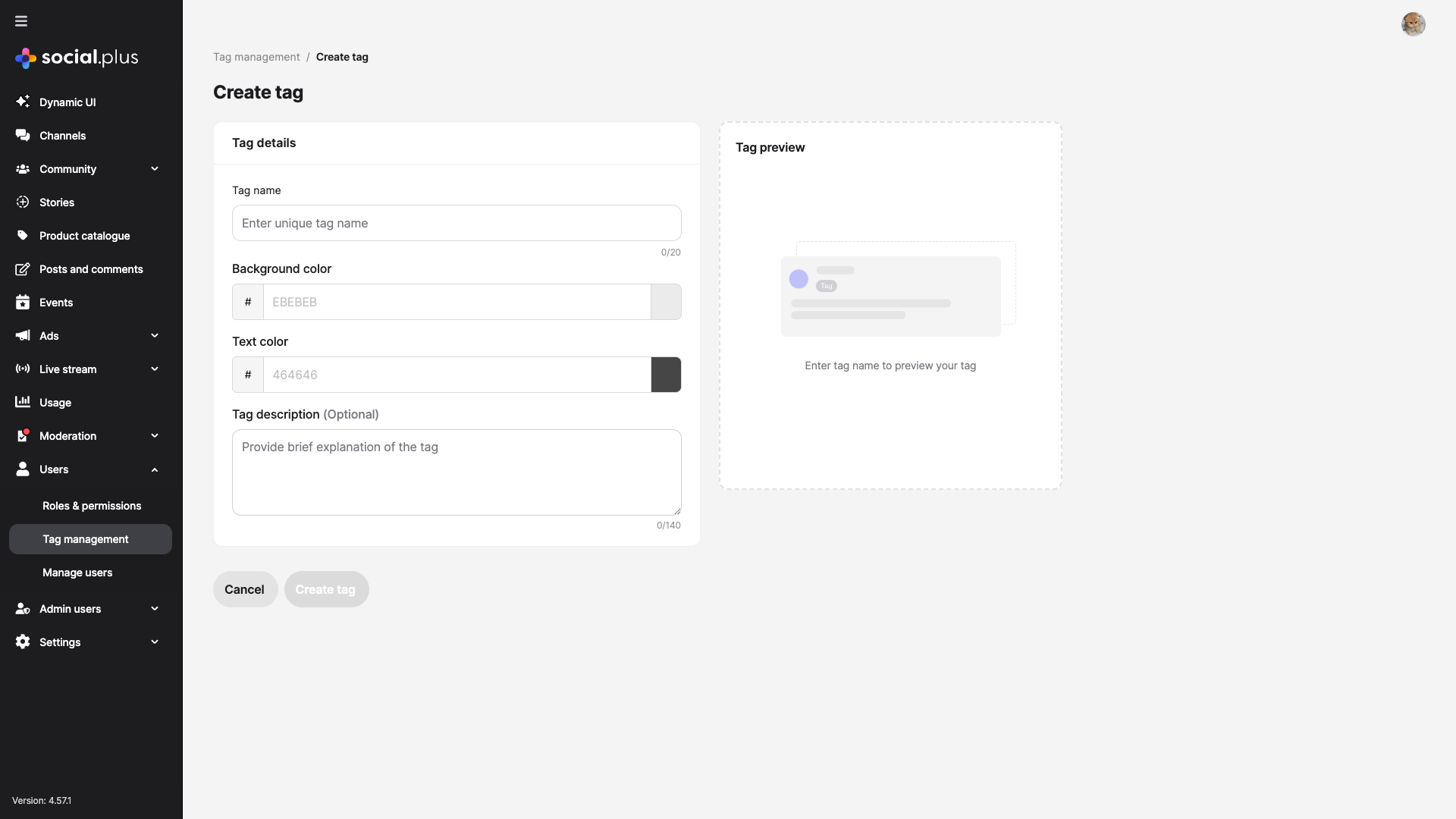Click the Stories icon in sidebar
Image resolution: width=1456 pixels, height=819 pixels.
(x=23, y=202)
